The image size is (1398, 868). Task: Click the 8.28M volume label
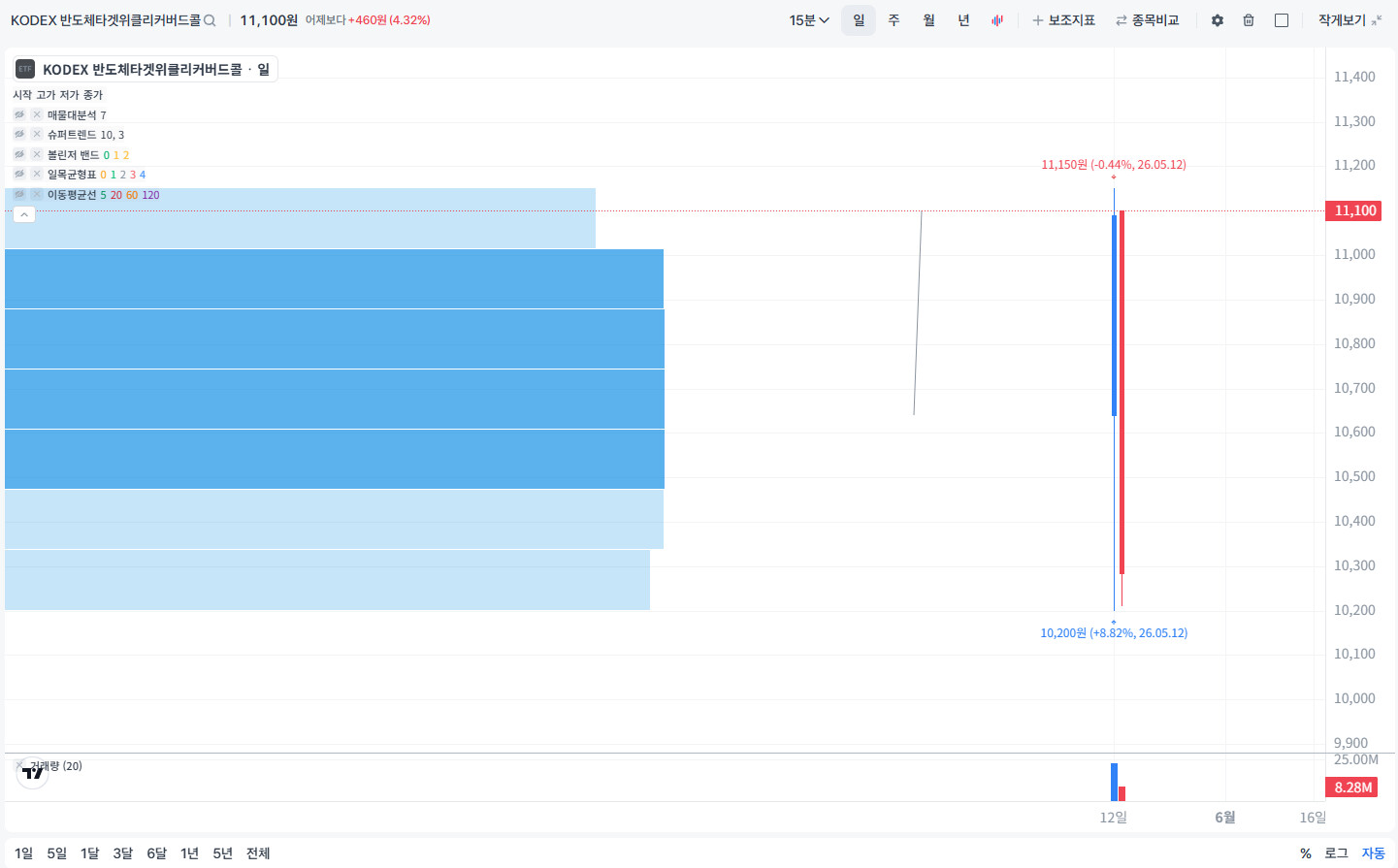(x=1353, y=788)
